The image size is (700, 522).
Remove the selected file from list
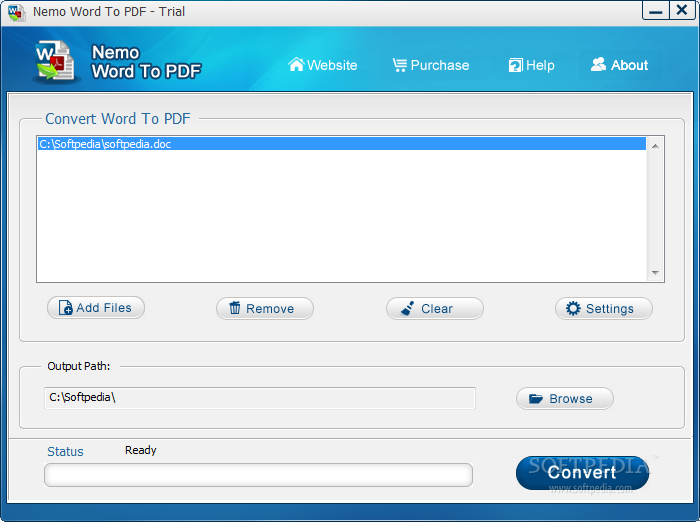click(x=265, y=309)
